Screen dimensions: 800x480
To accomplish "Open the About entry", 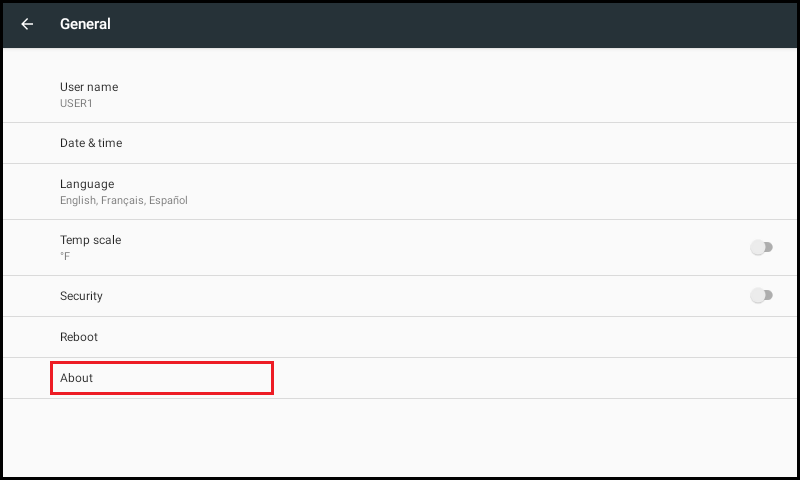I will coord(400,378).
